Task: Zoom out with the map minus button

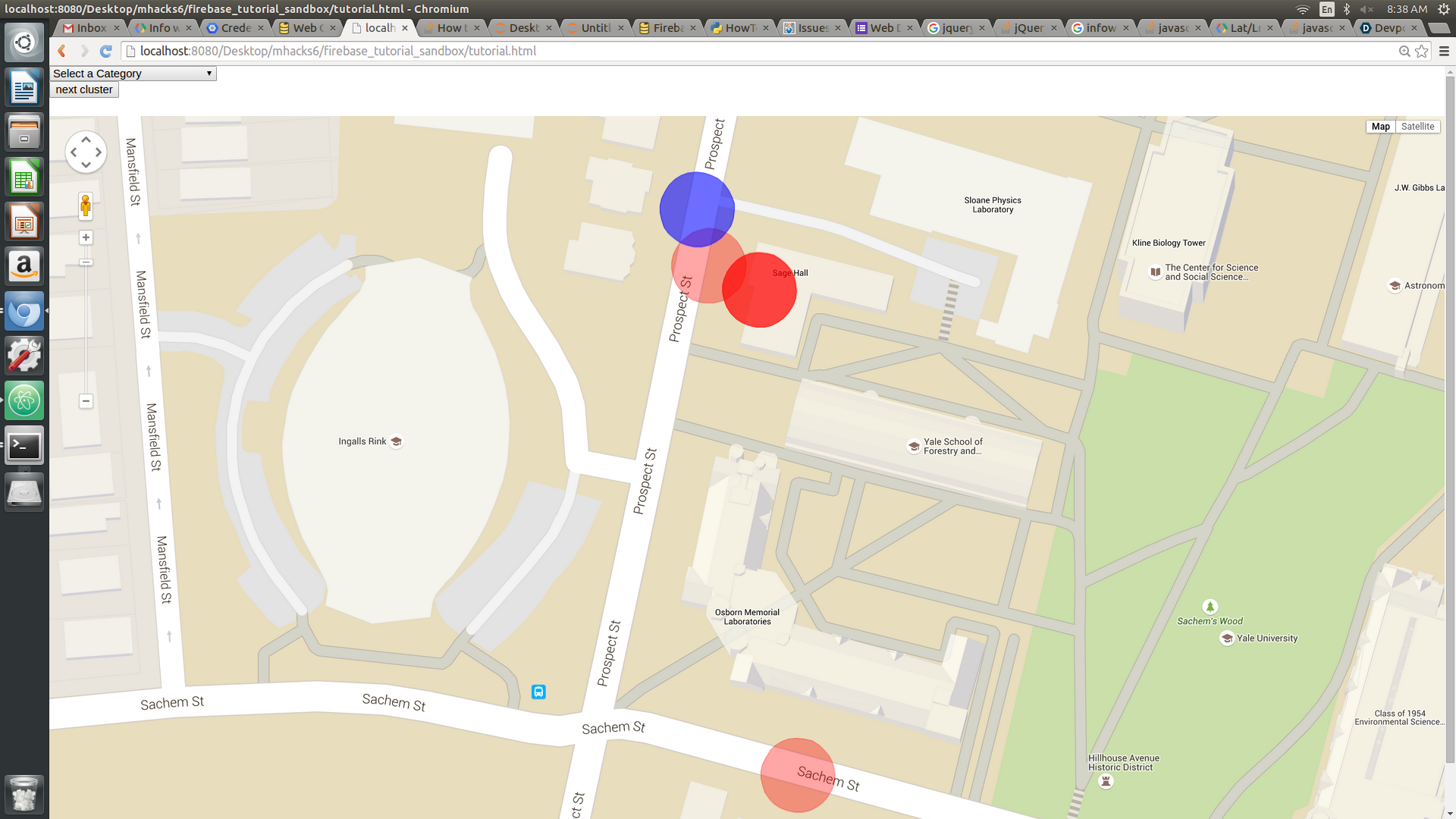Action: pyautogui.click(x=86, y=401)
